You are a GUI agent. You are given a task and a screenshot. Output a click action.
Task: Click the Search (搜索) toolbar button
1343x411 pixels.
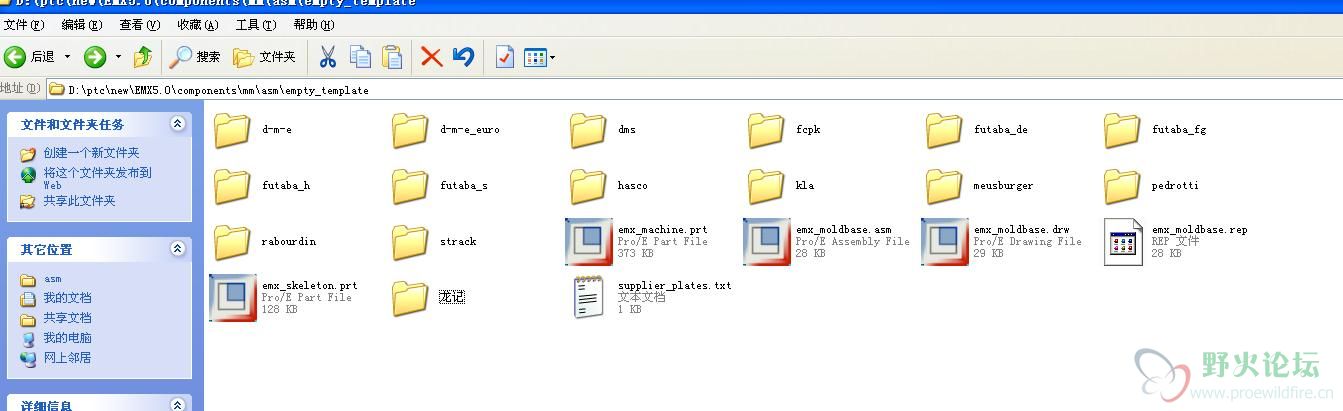click(x=195, y=57)
